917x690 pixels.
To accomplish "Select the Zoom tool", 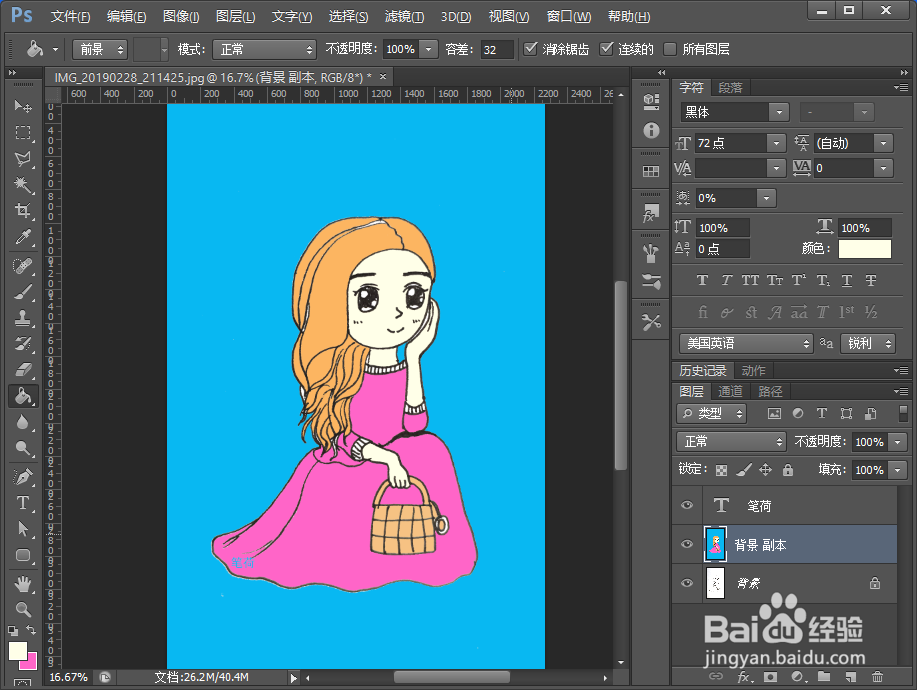I will pos(23,608).
